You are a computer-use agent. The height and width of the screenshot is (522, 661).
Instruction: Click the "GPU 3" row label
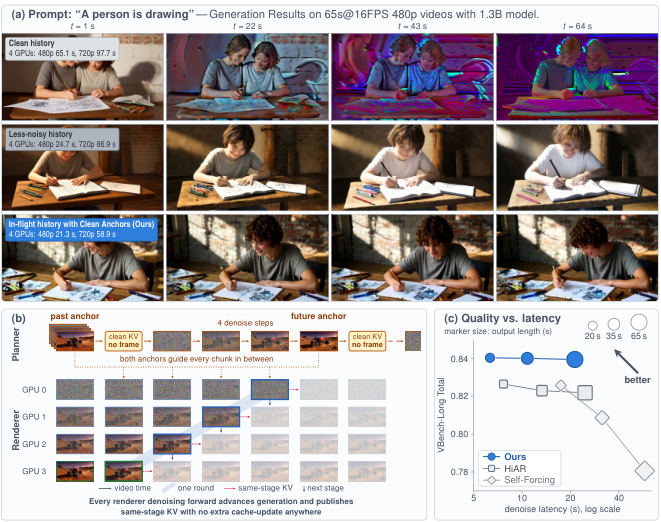[34, 471]
